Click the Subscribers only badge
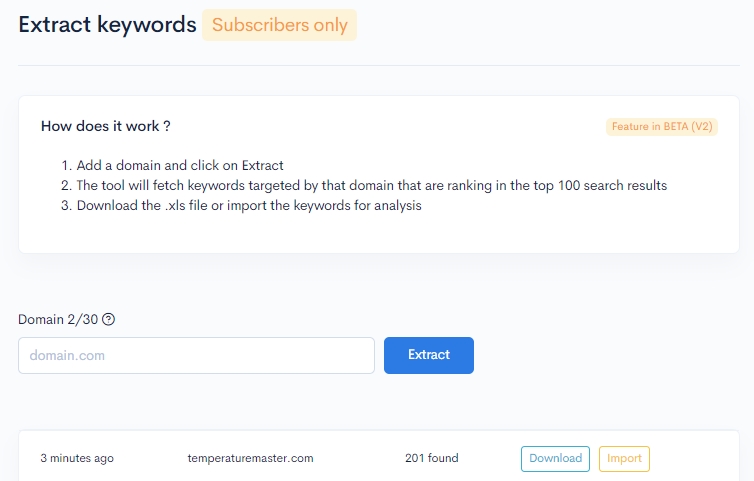754x481 pixels. 279,25
